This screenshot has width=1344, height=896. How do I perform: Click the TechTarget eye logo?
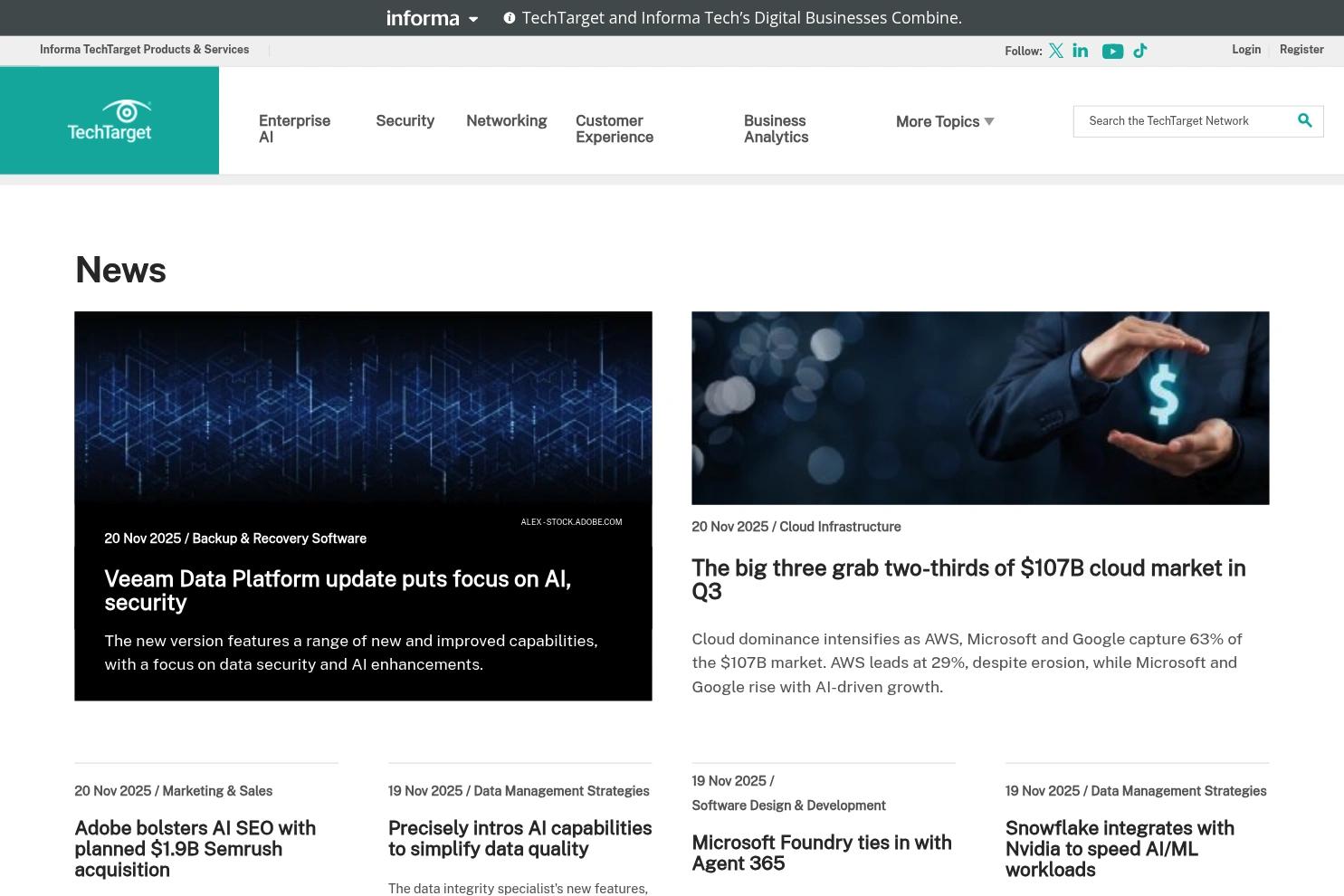[x=110, y=120]
